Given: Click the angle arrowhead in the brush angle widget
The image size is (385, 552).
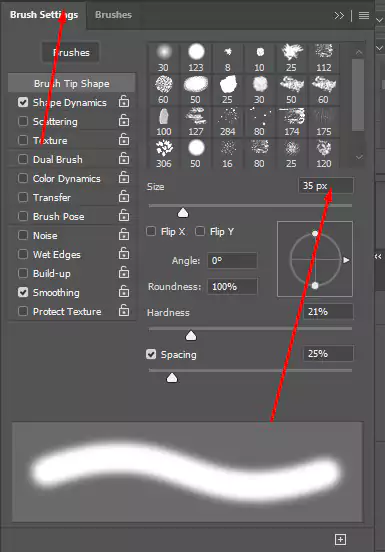Looking at the screenshot, I should click(x=346, y=260).
